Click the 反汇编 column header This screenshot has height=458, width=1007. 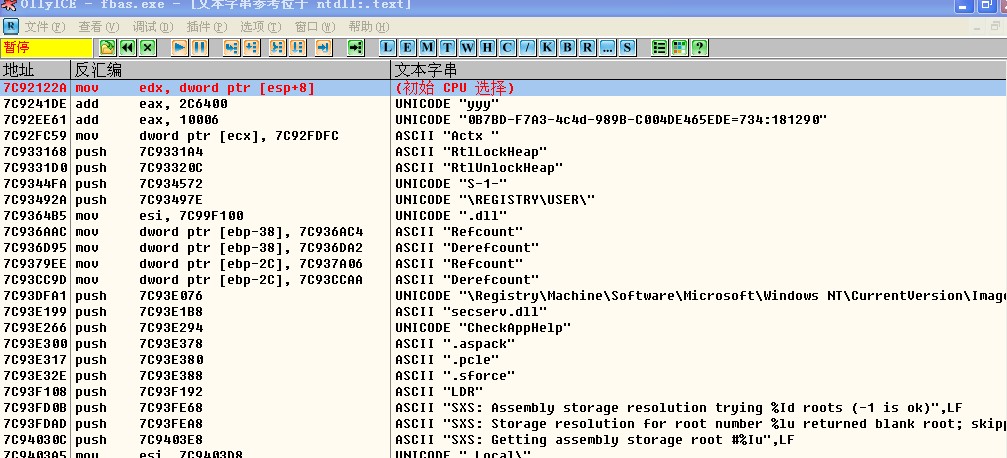[231, 70]
